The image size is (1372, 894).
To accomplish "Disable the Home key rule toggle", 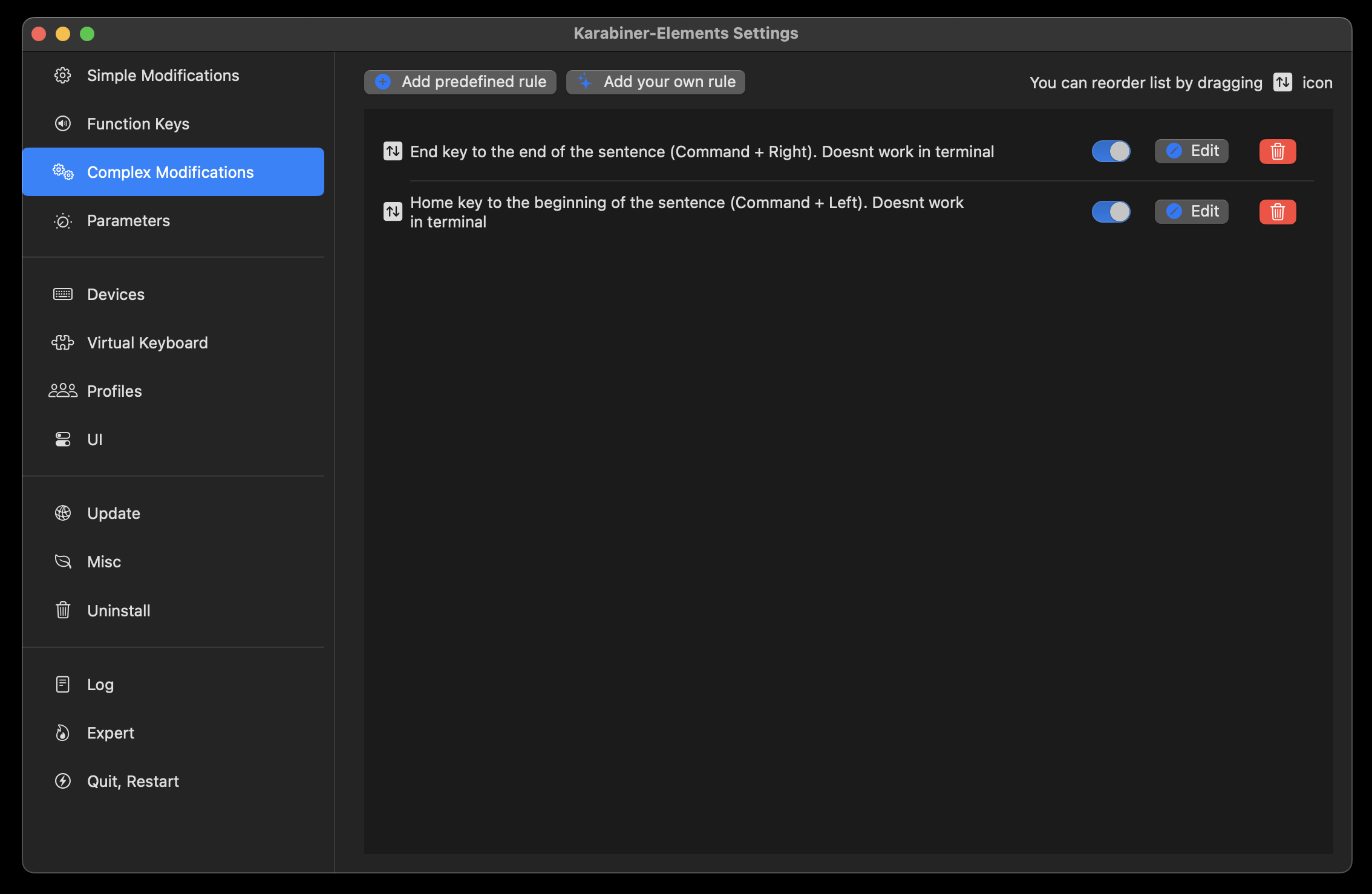I will point(1111,212).
